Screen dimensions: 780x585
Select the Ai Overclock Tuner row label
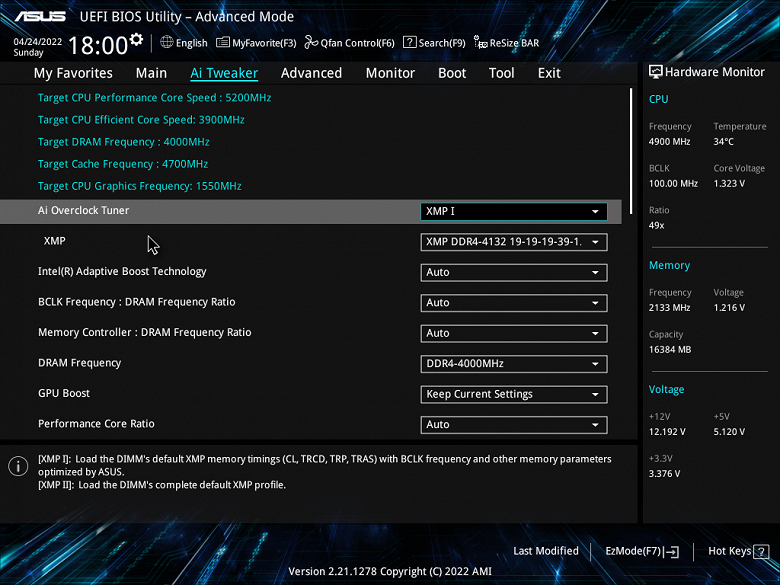pos(84,210)
